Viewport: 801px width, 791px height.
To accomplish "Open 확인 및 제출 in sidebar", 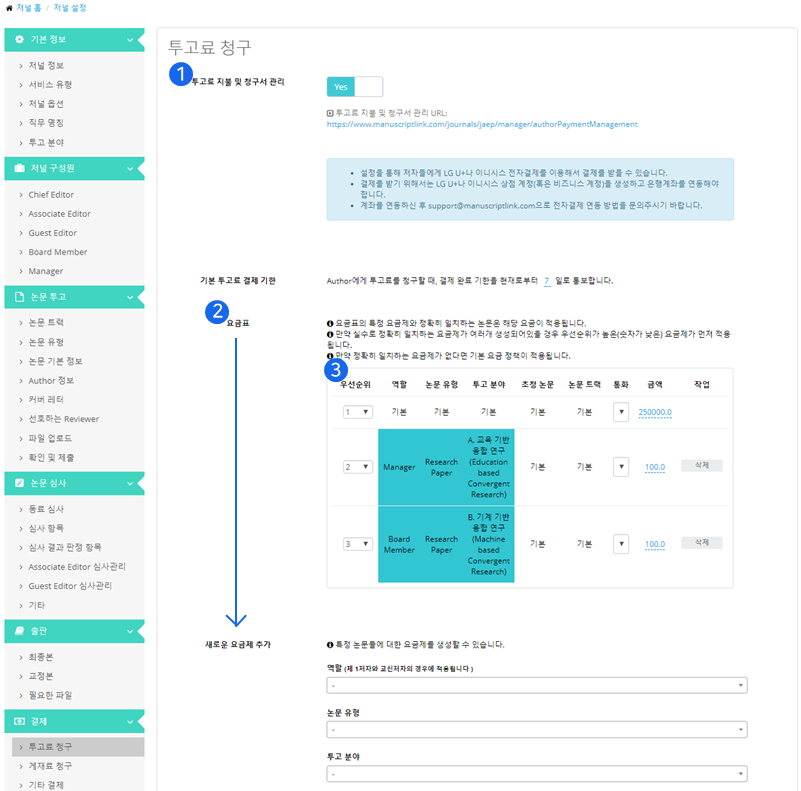I will point(51,457).
